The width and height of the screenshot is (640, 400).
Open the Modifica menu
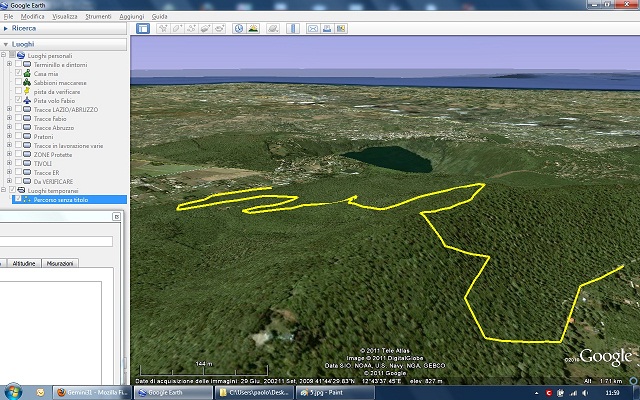click(32, 16)
